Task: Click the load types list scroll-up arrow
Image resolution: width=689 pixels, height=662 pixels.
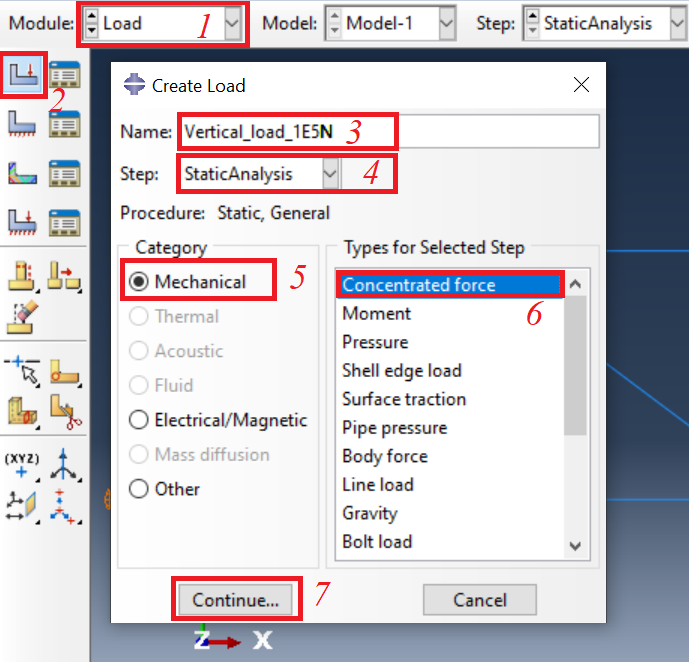Action: (575, 284)
